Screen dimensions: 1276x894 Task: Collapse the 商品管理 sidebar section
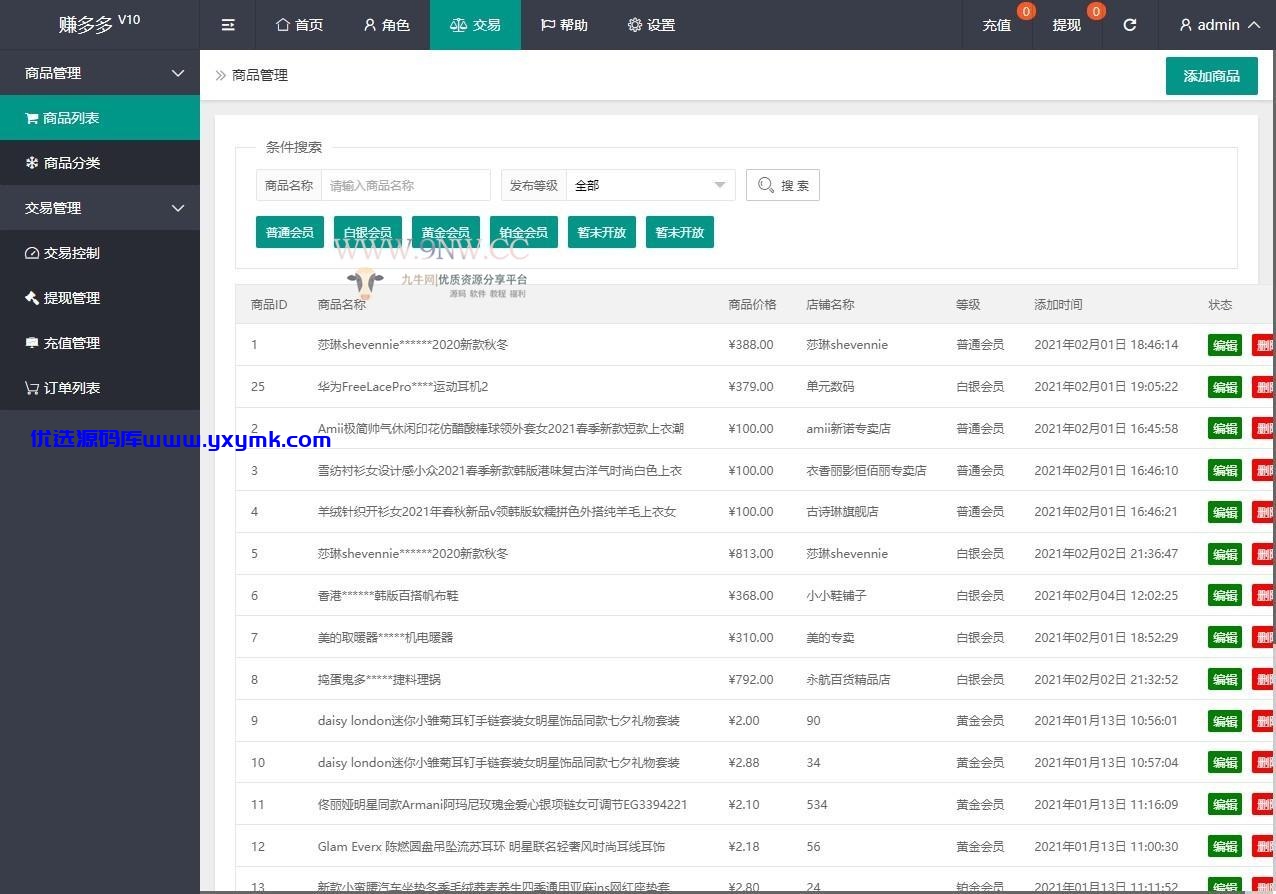[x=100, y=73]
